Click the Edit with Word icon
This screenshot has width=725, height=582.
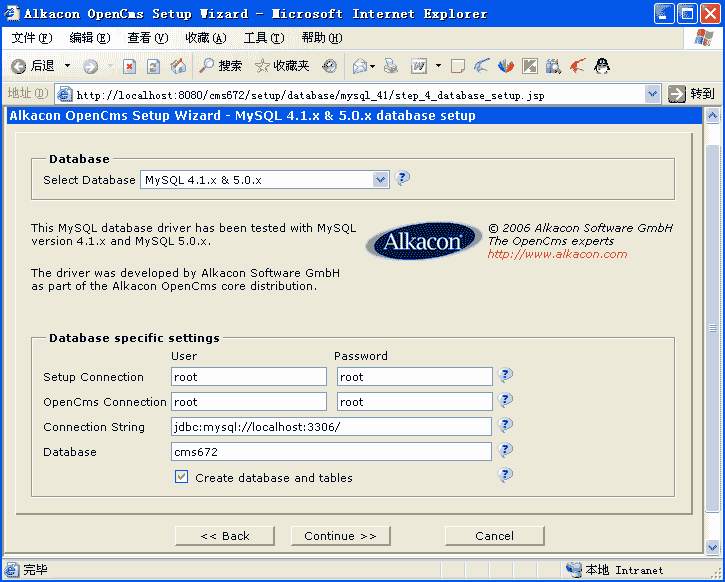[419, 67]
